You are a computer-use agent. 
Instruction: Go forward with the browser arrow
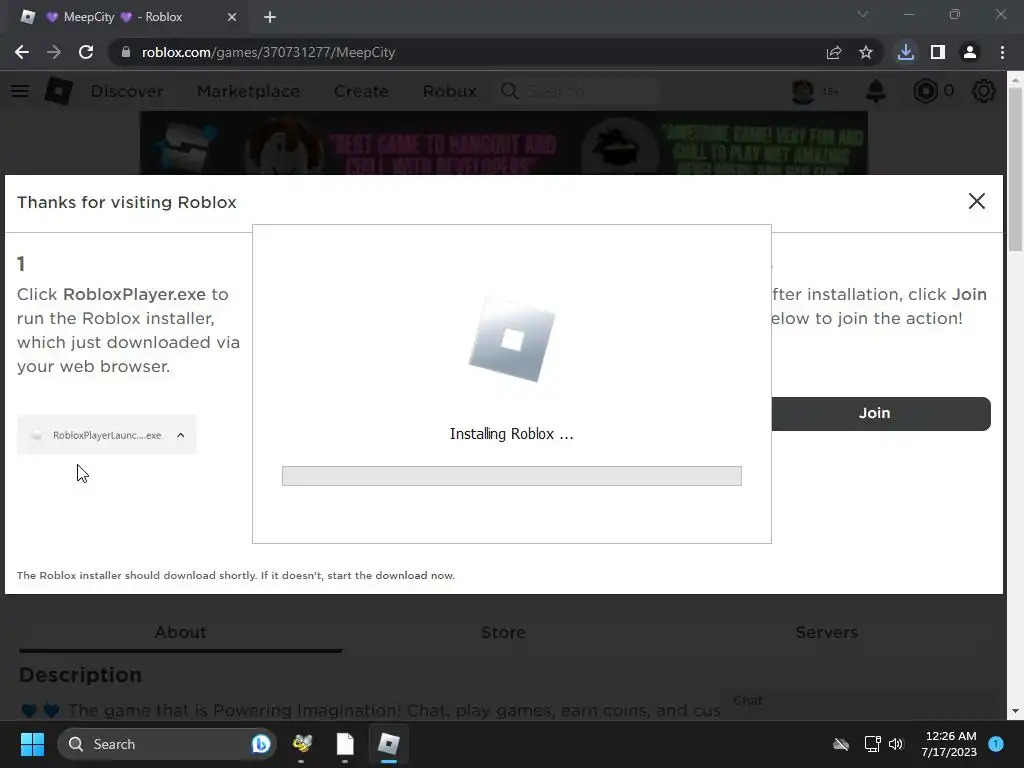pyautogui.click(x=54, y=52)
